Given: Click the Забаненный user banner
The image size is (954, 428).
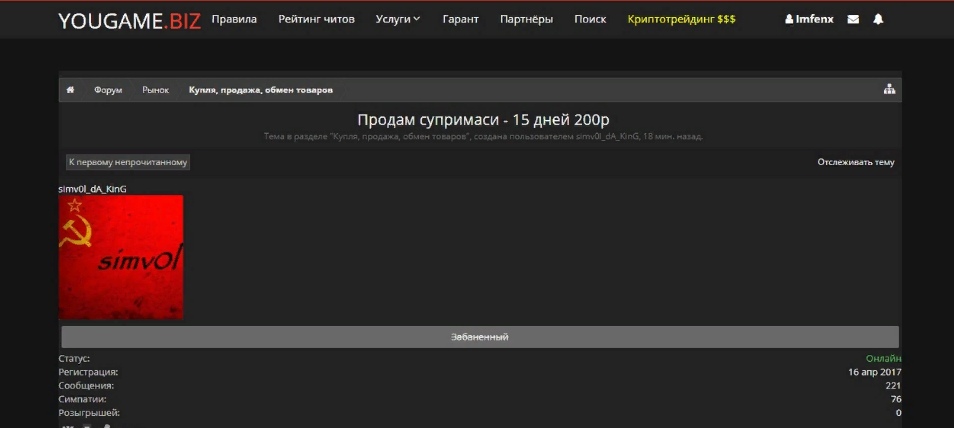Looking at the screenshot, I should coord(480,337).
